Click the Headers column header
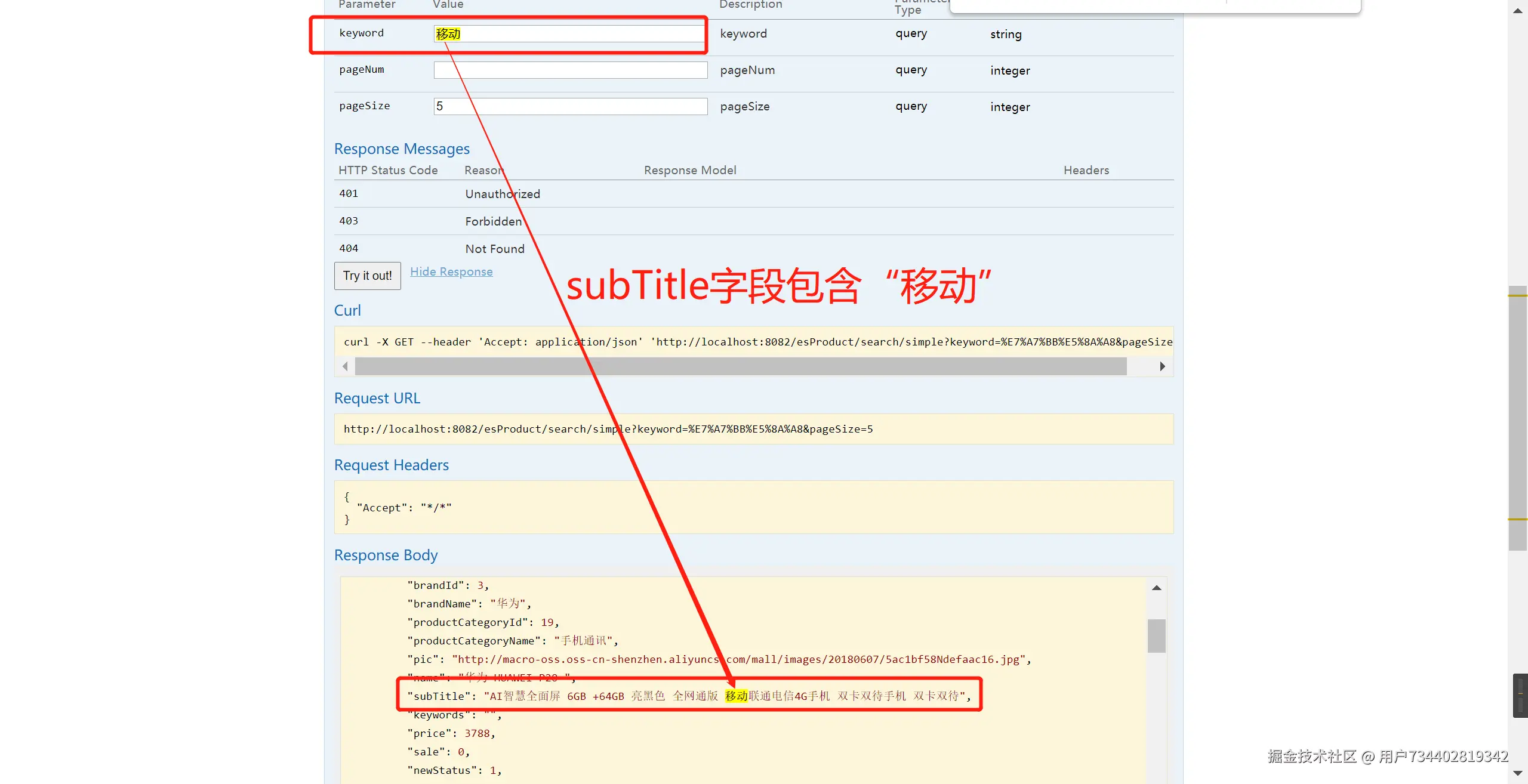The height and width of the screenshot is (784, 1528). coord(1086,171)
